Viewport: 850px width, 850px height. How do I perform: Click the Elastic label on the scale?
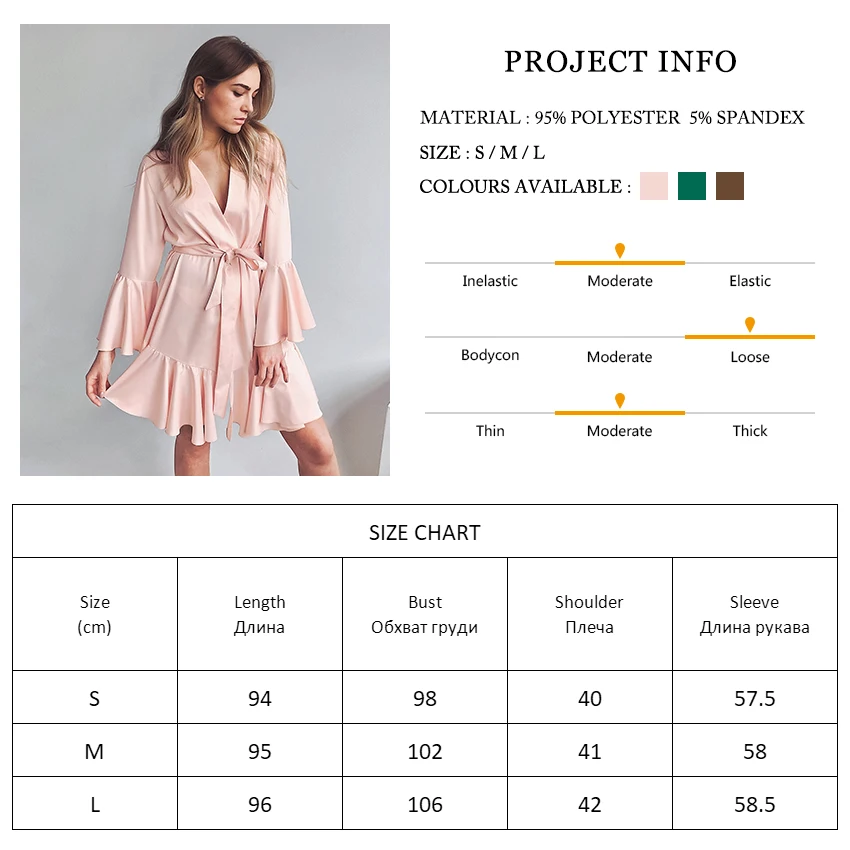[750, 281]
